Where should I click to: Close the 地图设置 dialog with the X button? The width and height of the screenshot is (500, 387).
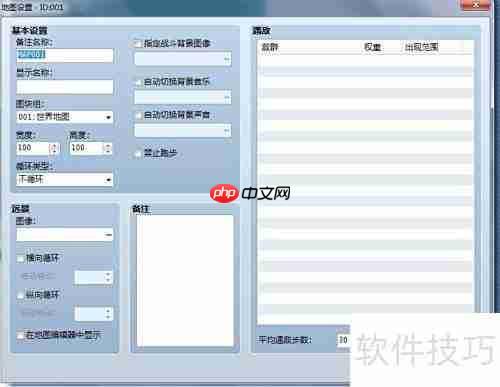(x=476, y=5)
